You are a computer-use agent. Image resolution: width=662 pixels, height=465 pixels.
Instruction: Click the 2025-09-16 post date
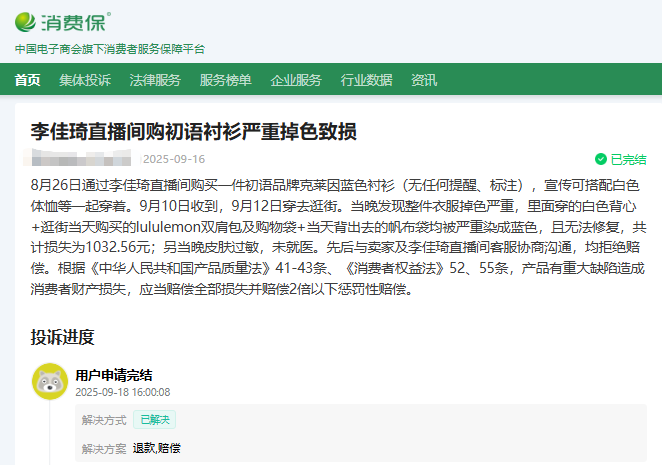tap(174, 159)
